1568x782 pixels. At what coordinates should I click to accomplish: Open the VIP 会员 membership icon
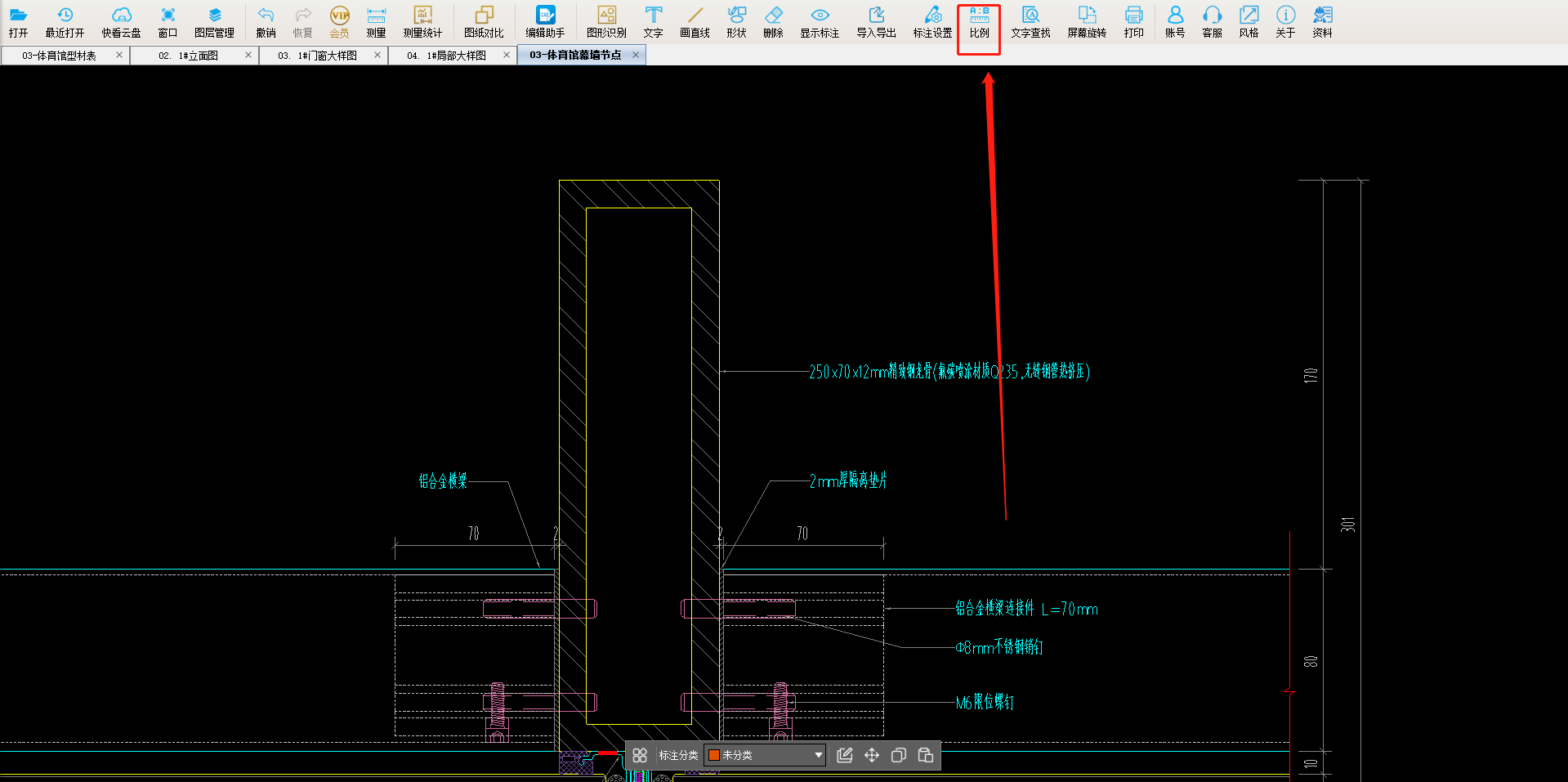tap(339, 22)
